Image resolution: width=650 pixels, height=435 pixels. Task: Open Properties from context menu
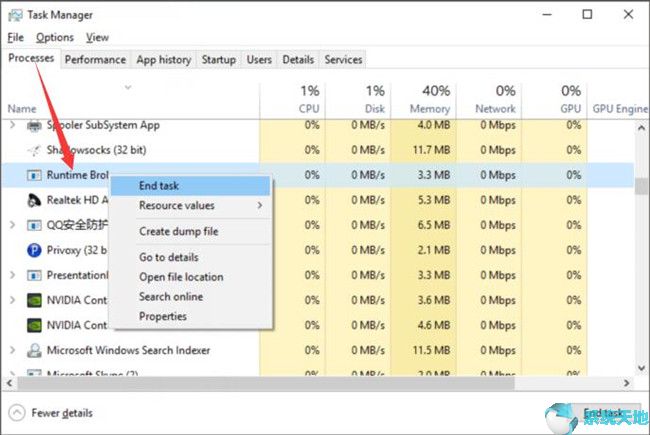(x=191, y=316)
